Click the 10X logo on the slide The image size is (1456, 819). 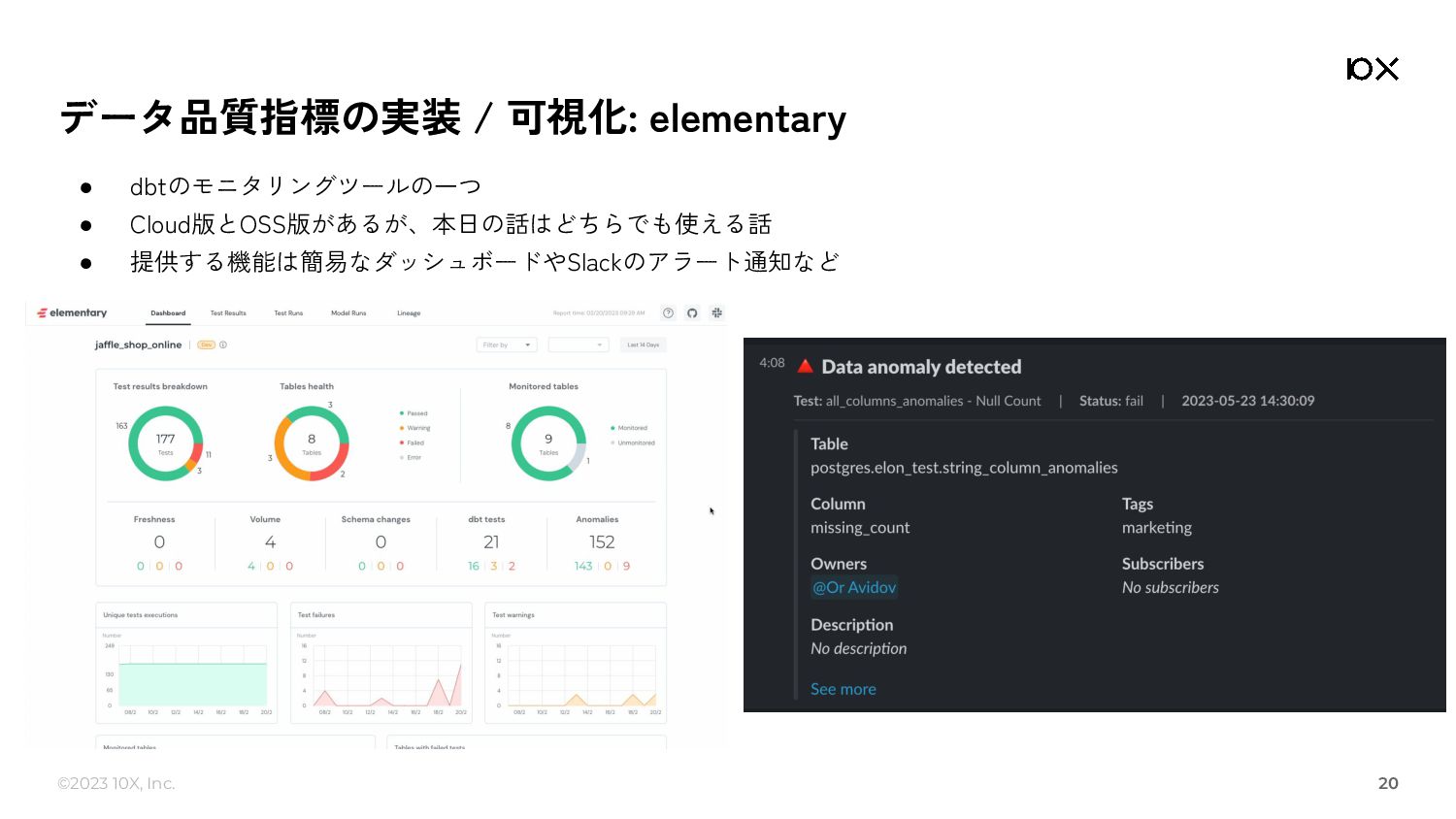pos(1373,69)
